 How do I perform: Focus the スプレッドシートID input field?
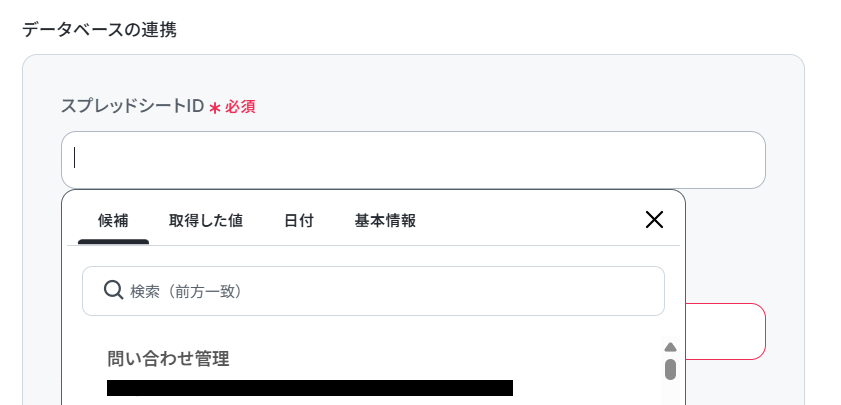click(x=413, y=160)
